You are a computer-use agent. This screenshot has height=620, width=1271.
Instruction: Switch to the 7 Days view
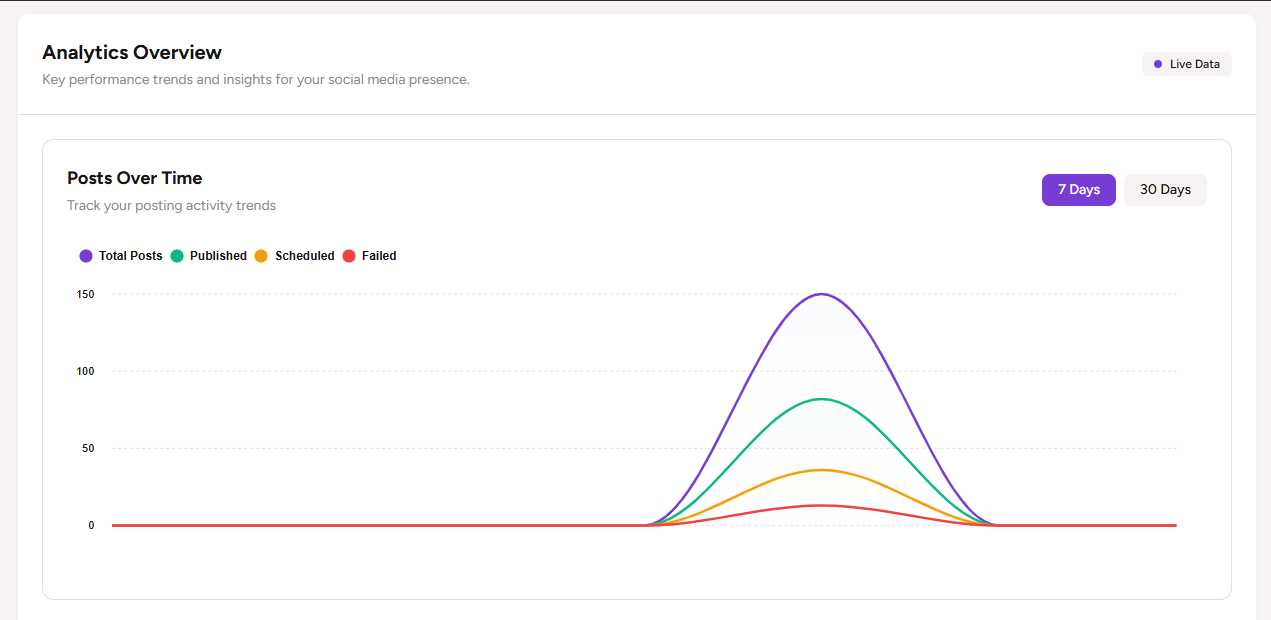click(1078, 189)
